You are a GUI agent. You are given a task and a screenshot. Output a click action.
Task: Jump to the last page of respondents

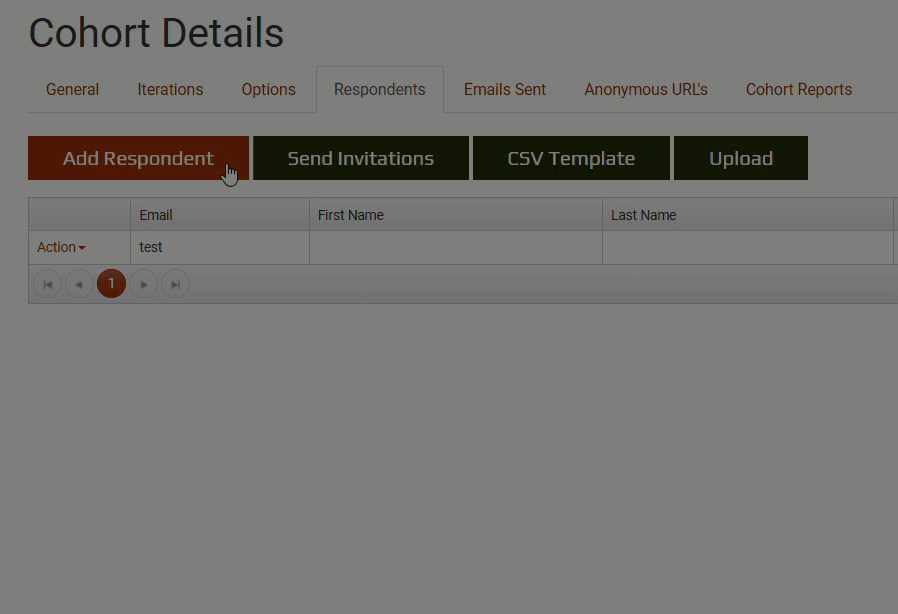click(x=175, y=285)
